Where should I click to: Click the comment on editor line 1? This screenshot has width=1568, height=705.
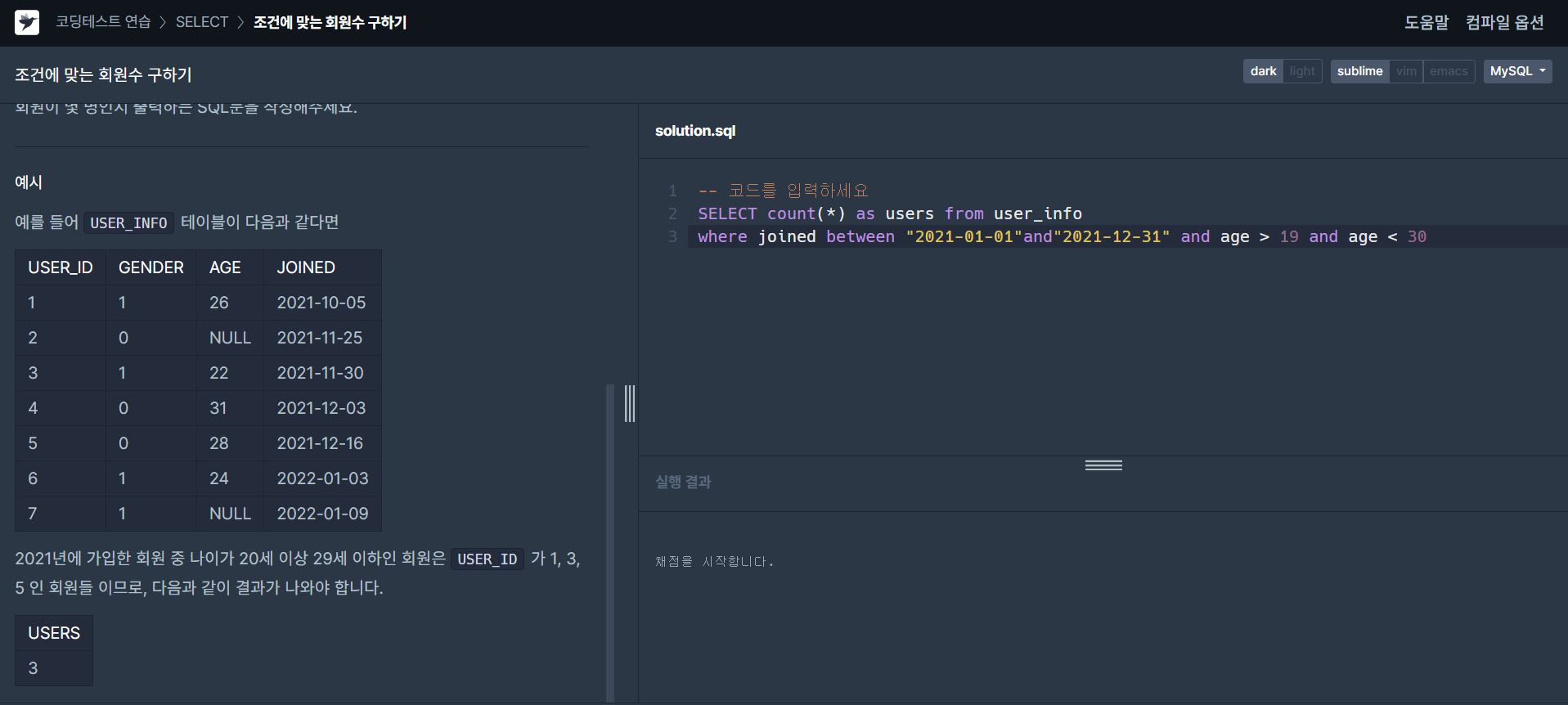click(783, 191)
